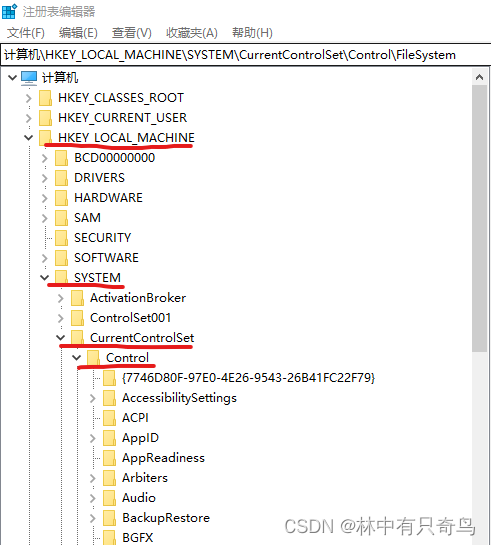The height and width of the screenshot is (545, 491).
Task: Select the BCD00000000 key label
Action: coord(115,158)
